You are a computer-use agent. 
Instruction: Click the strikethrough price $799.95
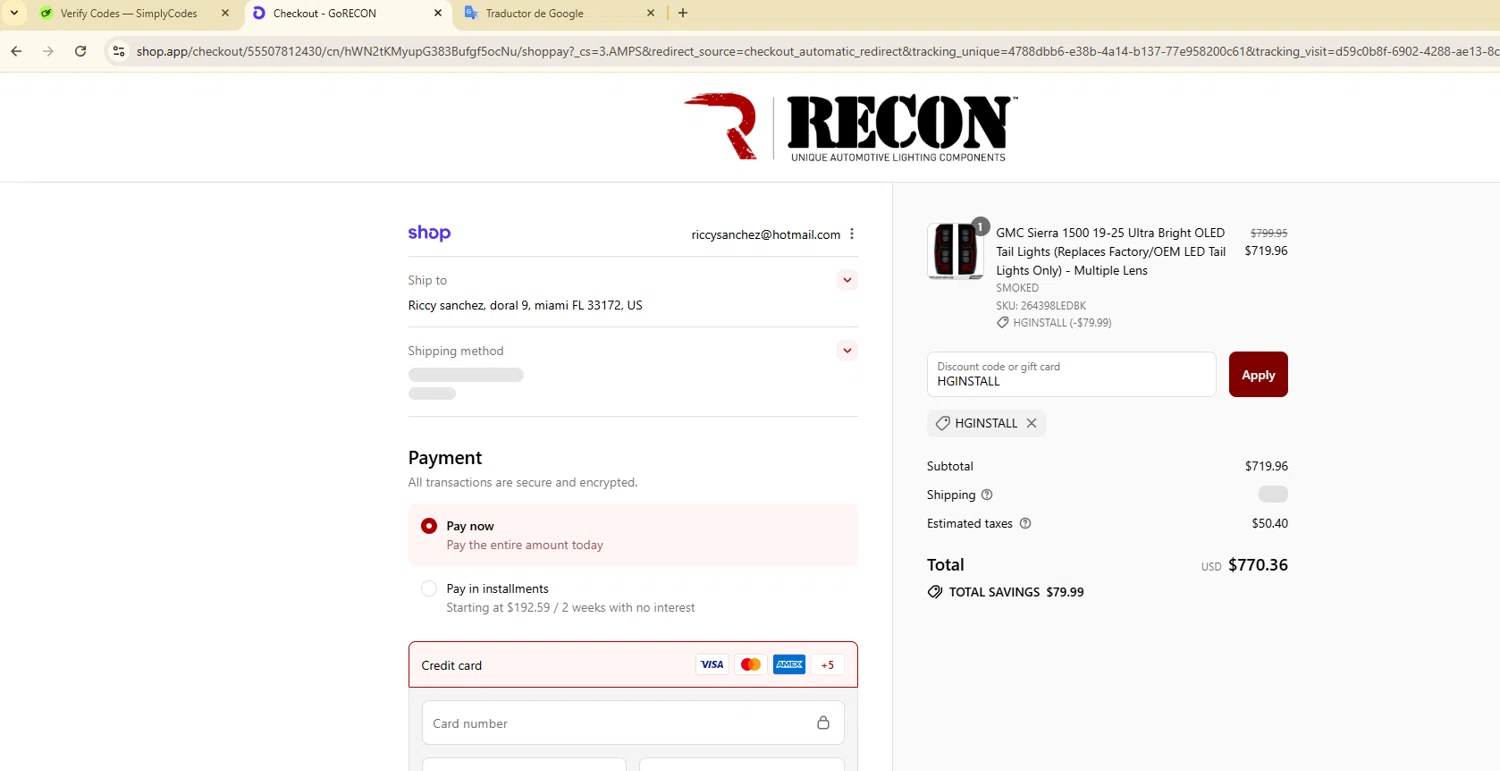click(x=1269, y=233)
